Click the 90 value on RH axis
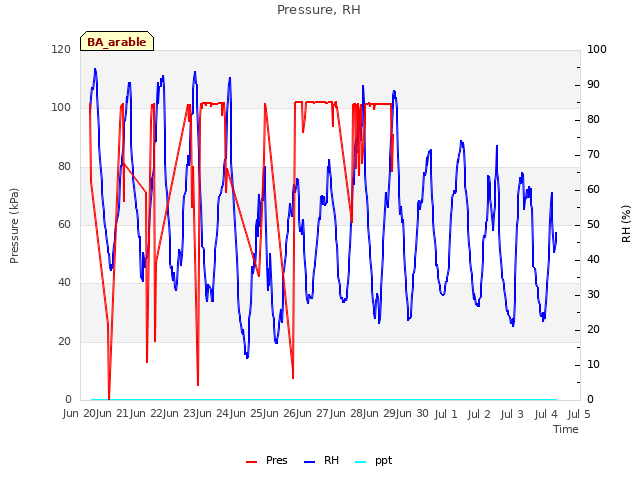 coord(593,84)
